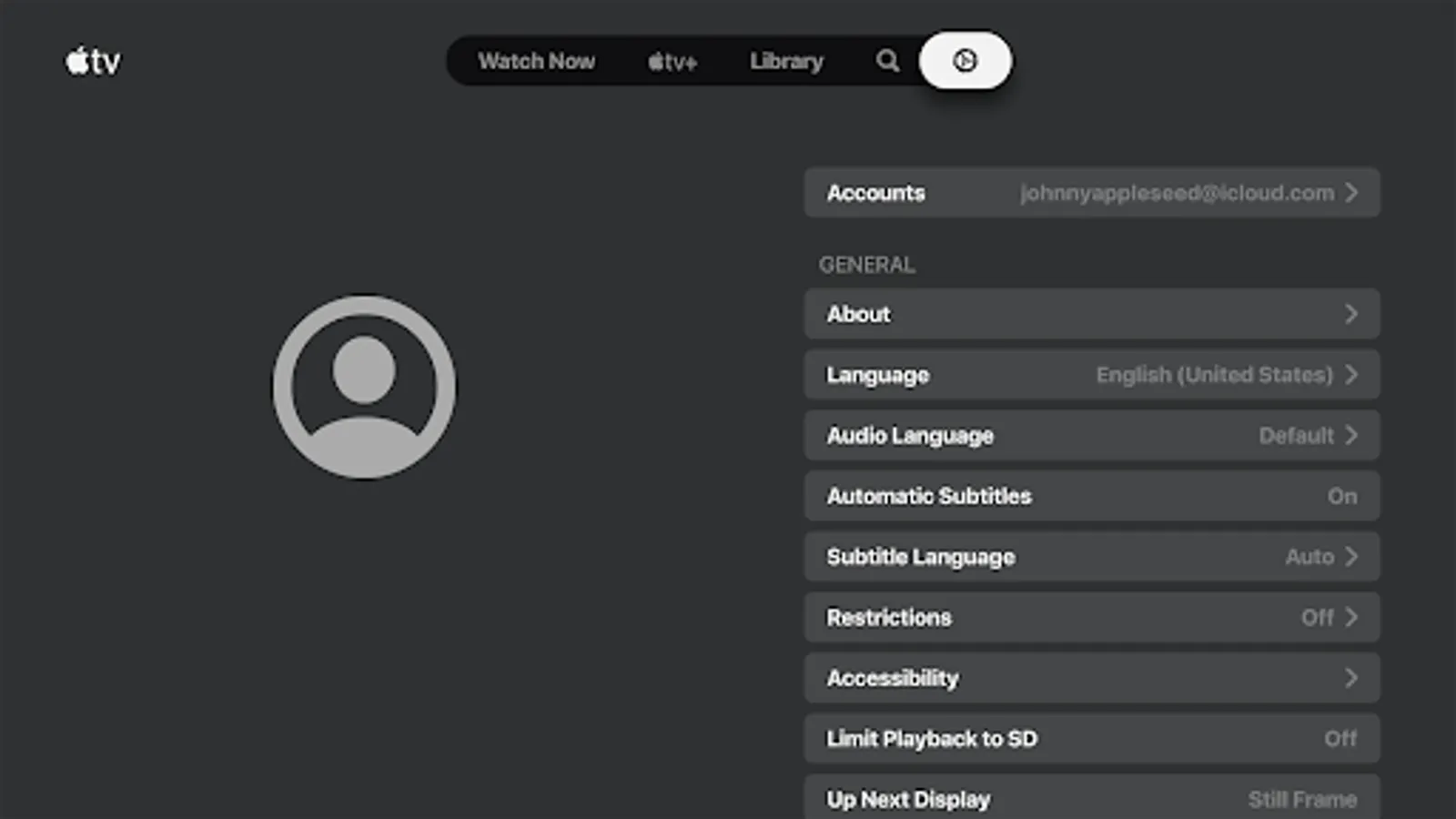Click the Apple TV logo

92,61
